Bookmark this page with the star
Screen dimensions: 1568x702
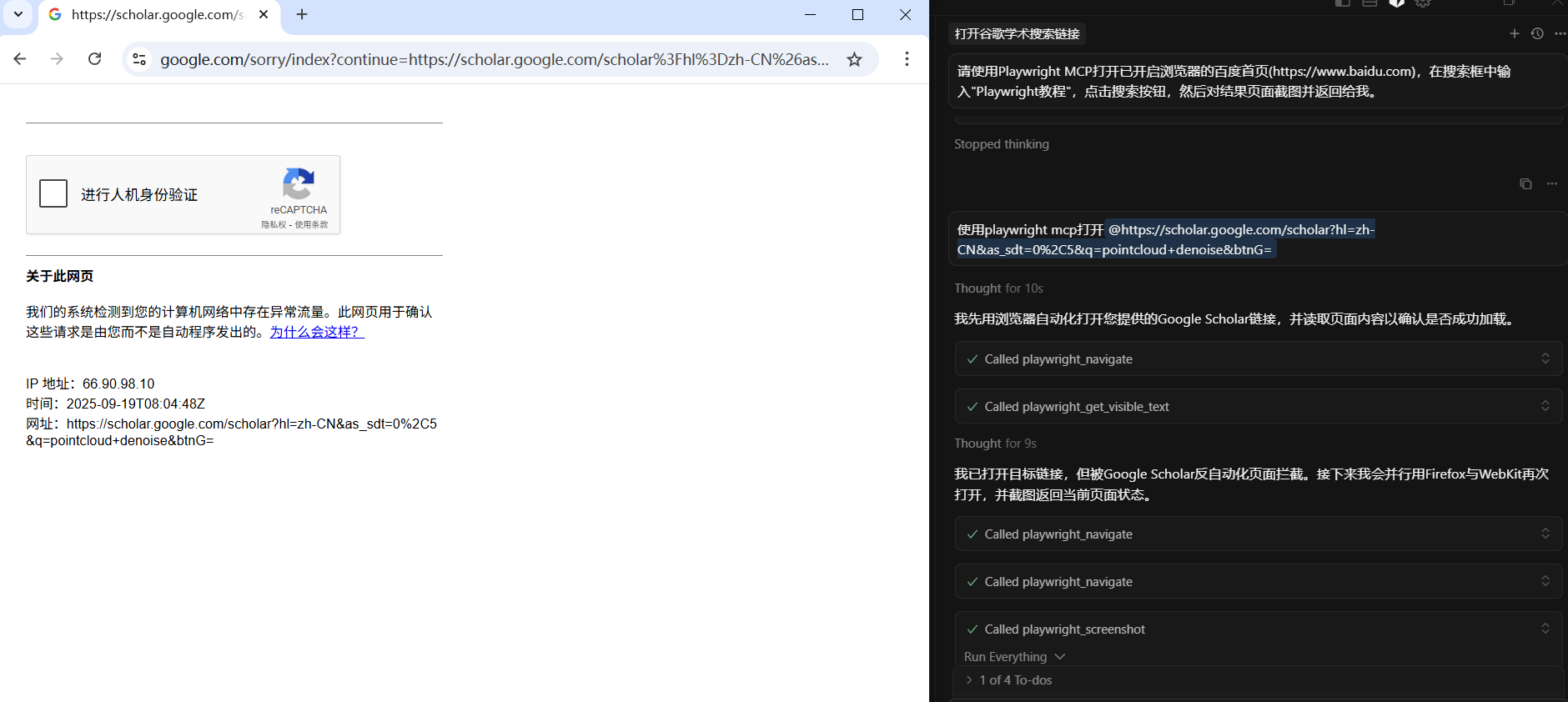854,59
